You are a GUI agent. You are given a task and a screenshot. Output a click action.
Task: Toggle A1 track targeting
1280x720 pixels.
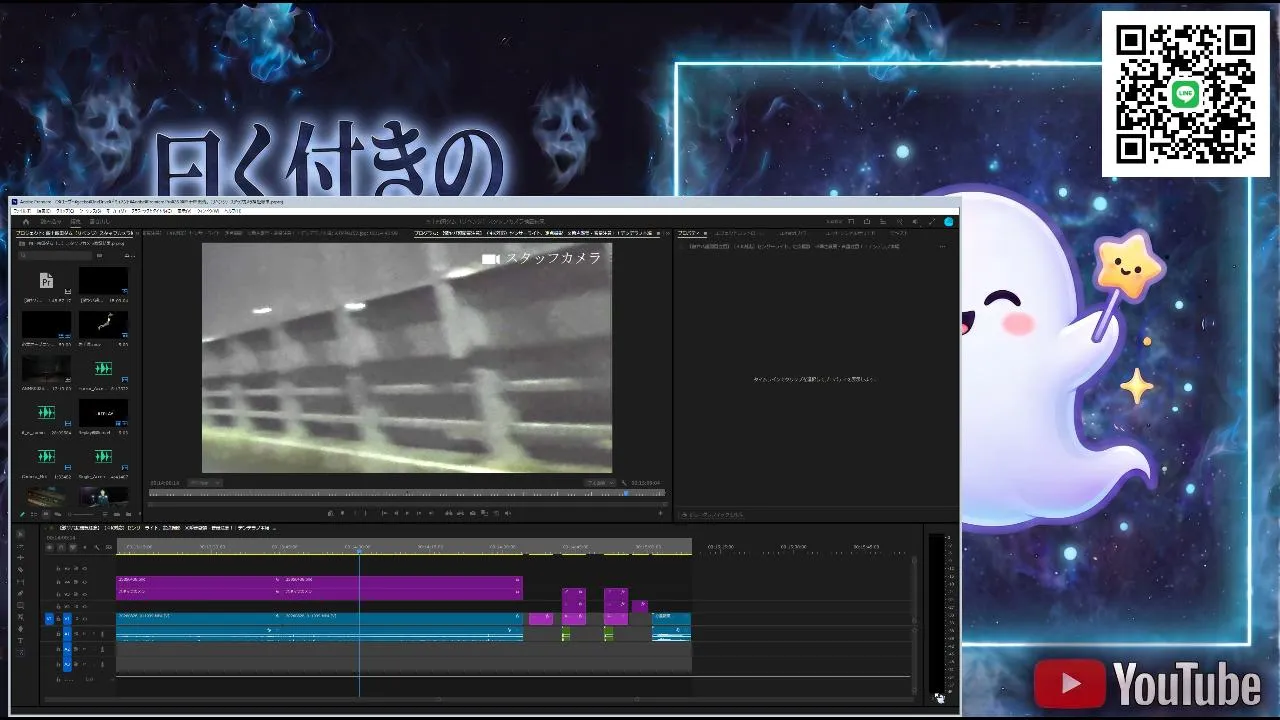[x=67, y=634]
